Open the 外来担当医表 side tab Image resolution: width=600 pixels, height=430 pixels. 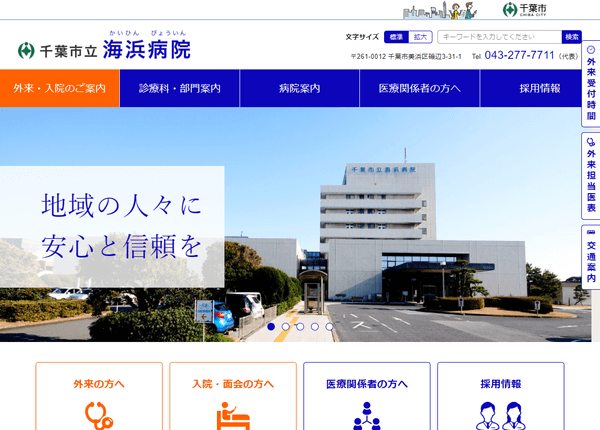[x=590, y=177]
